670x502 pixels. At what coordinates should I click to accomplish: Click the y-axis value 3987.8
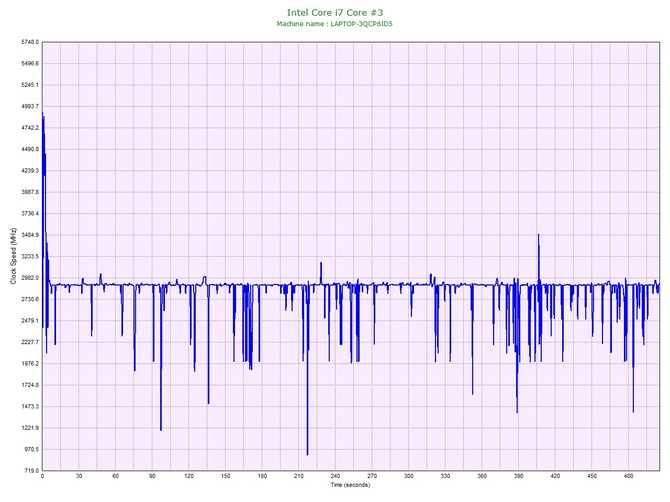(30, 192)
